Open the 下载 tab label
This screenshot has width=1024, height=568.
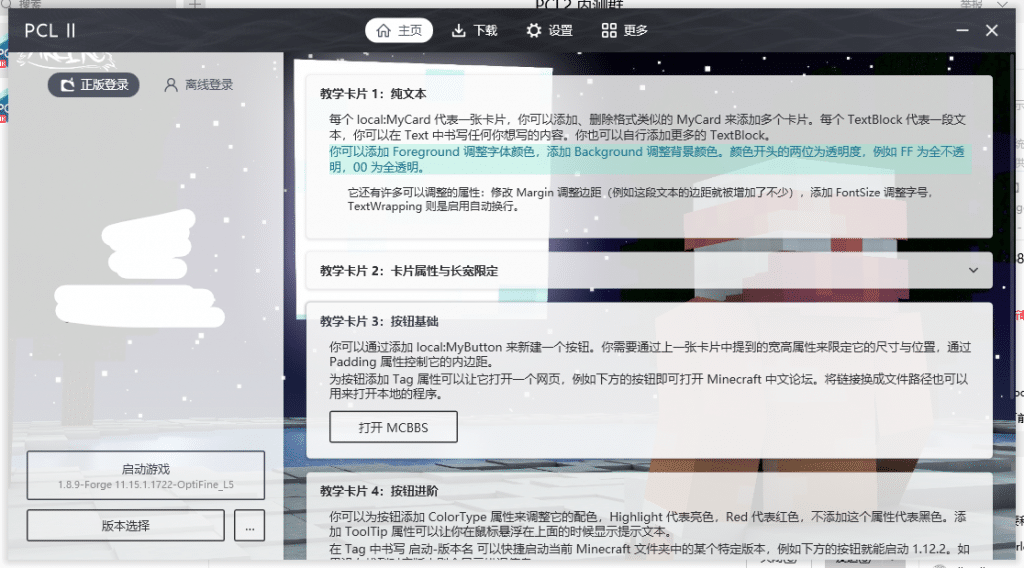click(484, 31)
